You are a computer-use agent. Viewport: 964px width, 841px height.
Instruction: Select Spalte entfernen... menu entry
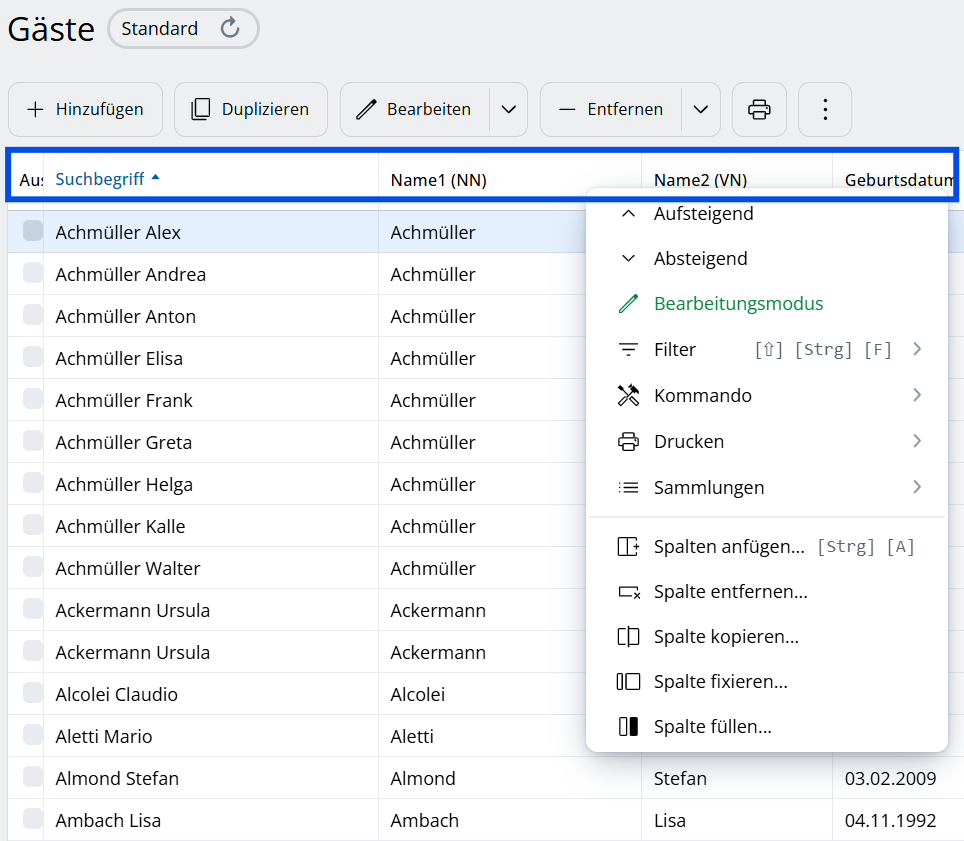767,591
